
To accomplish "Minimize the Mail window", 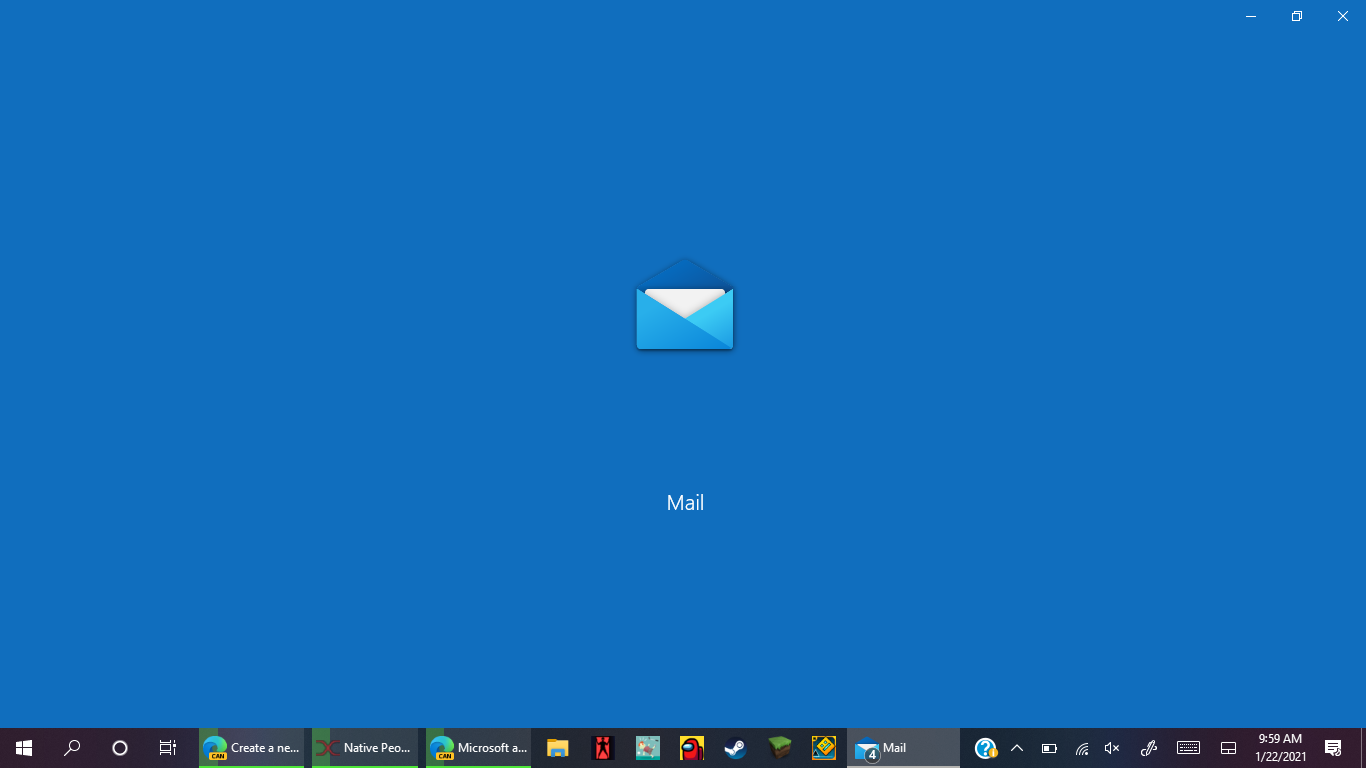I will pos(1251,16).
